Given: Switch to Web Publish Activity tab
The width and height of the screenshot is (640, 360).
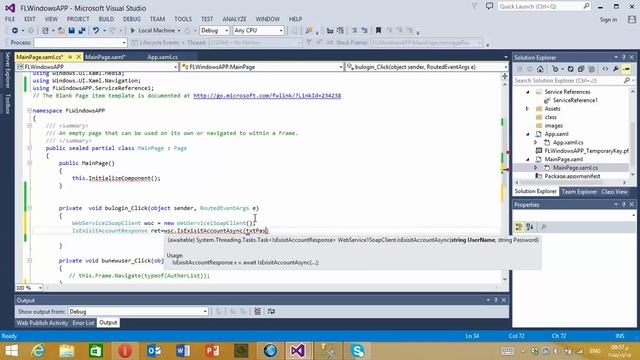Looking at the screenshot, I should coord(42,323).
